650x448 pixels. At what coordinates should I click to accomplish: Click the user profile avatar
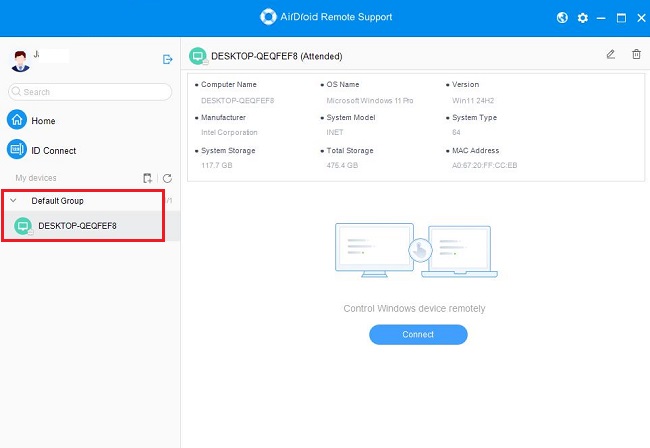click(x=19, y=59)
